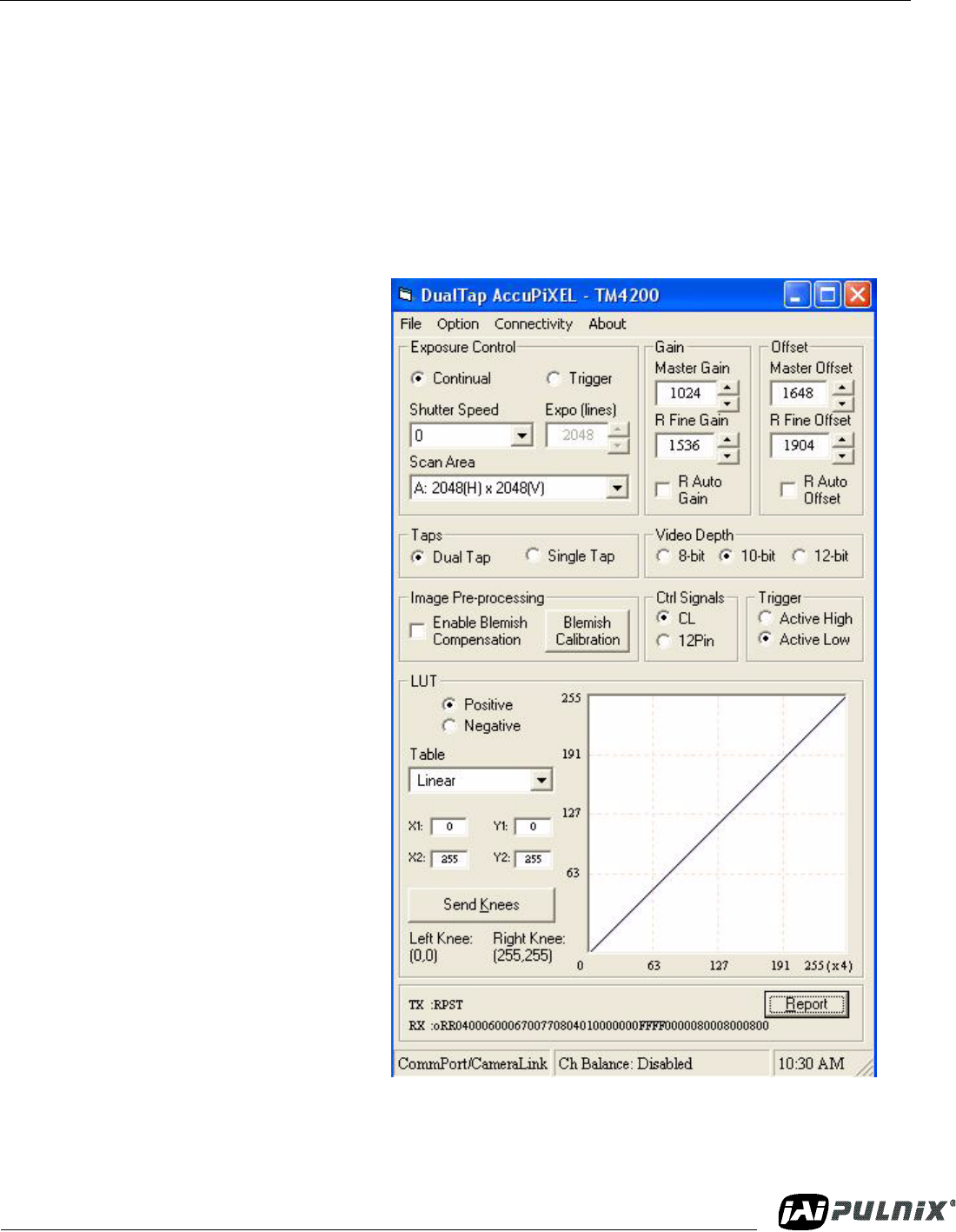
Task: Open the Scan Area dropdown
Action: 617,488
